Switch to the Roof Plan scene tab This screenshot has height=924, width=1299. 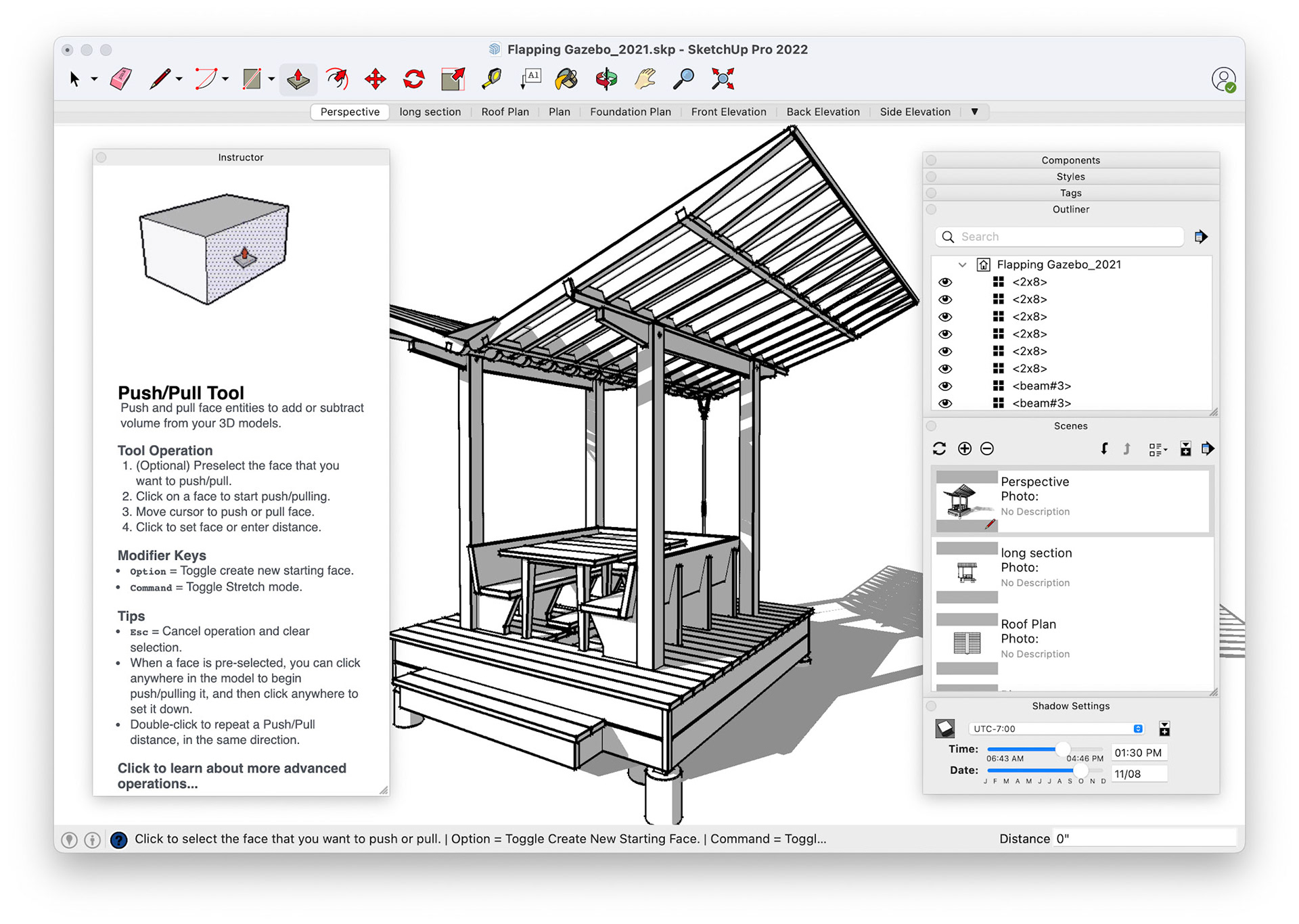505,112
